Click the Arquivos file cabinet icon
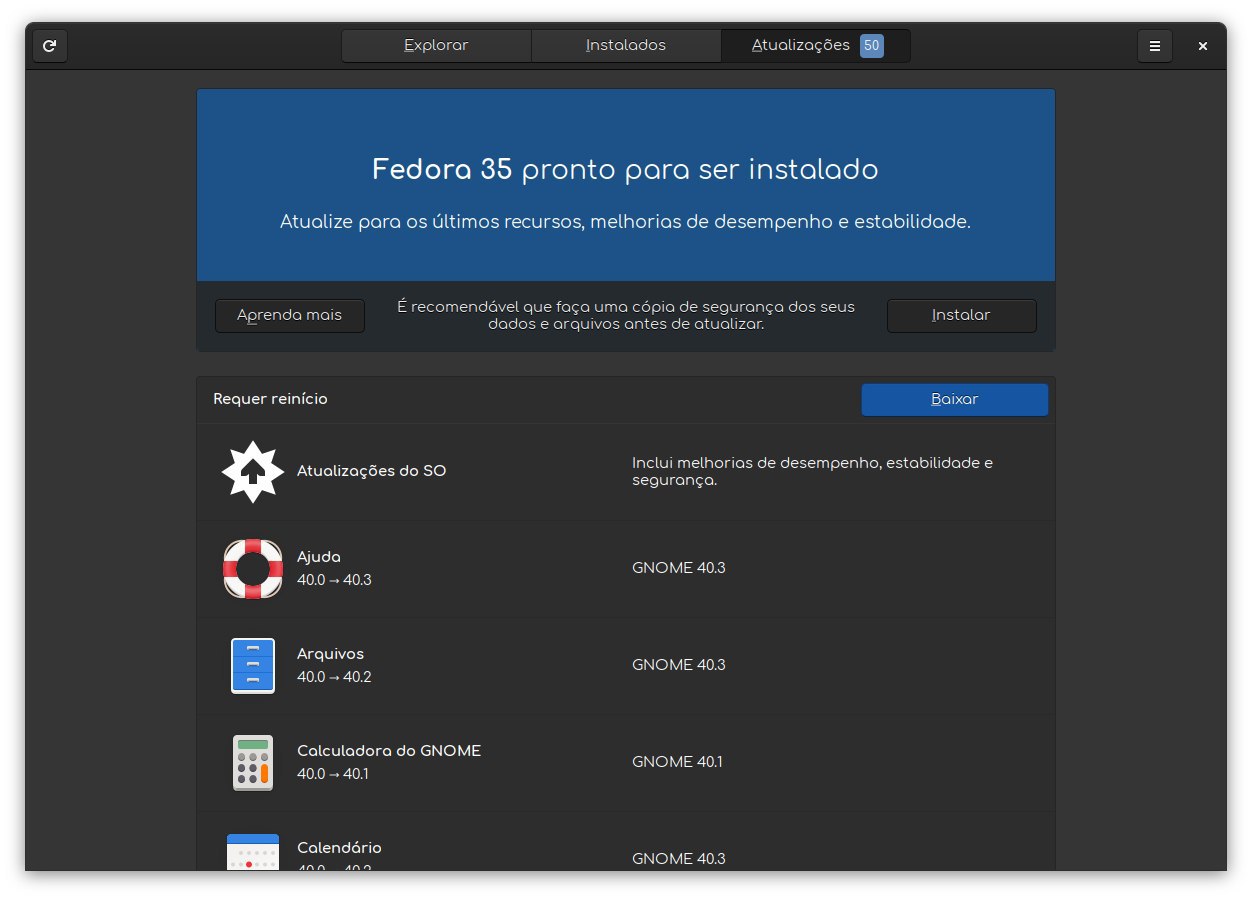 (253, 665)
